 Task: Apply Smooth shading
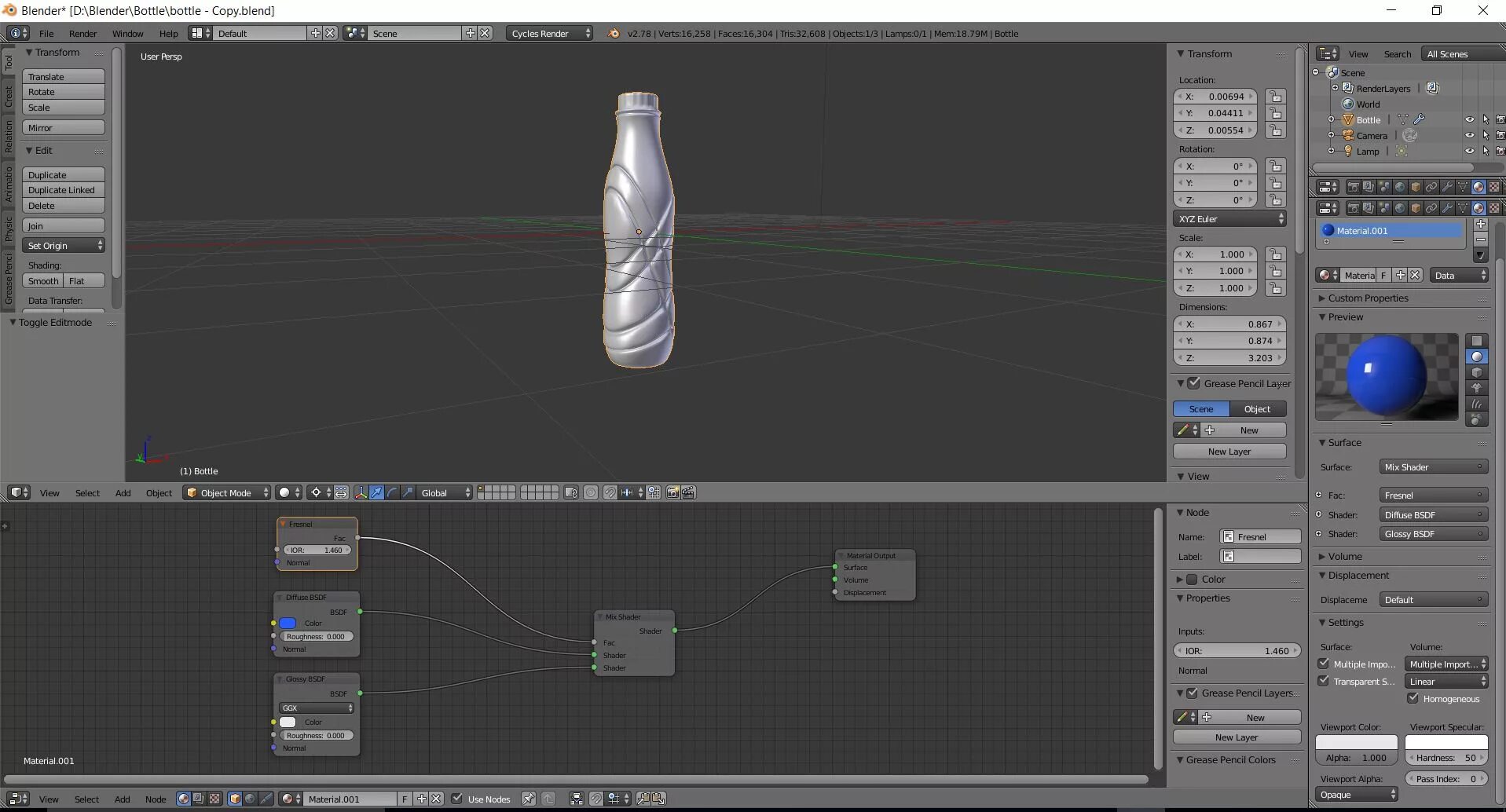(42, 281)
